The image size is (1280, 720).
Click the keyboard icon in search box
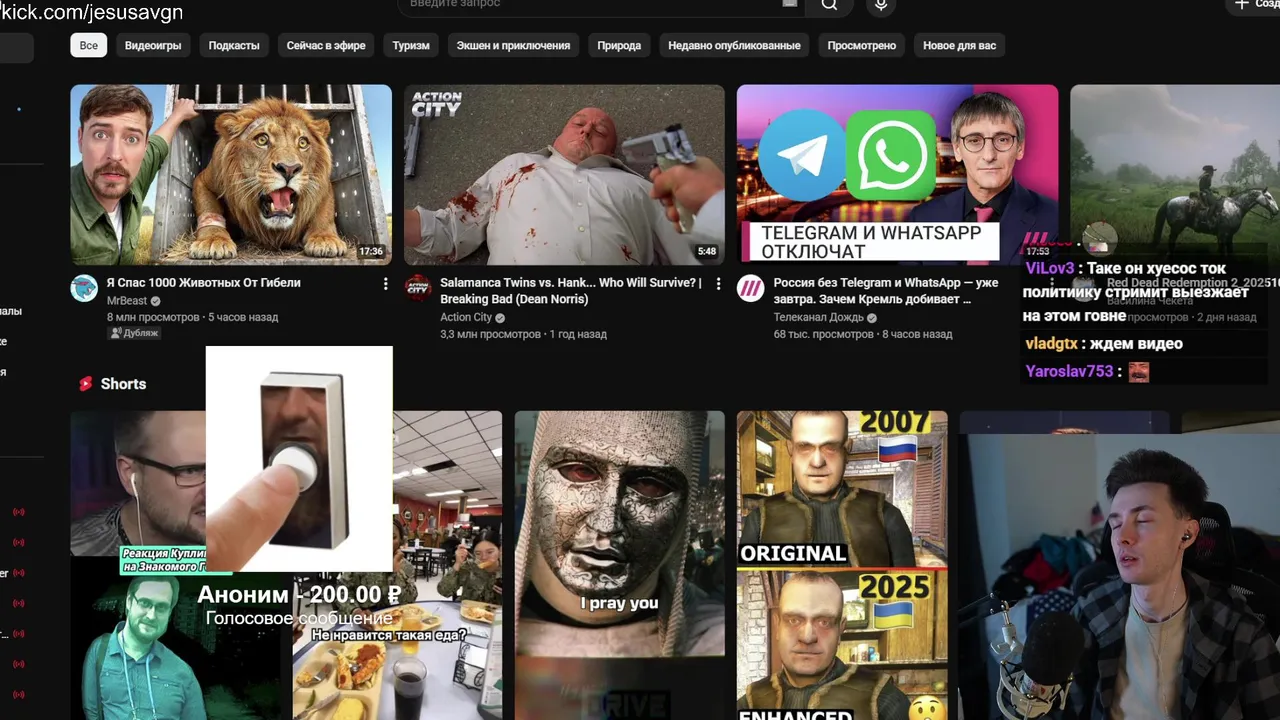pos(790,4)
